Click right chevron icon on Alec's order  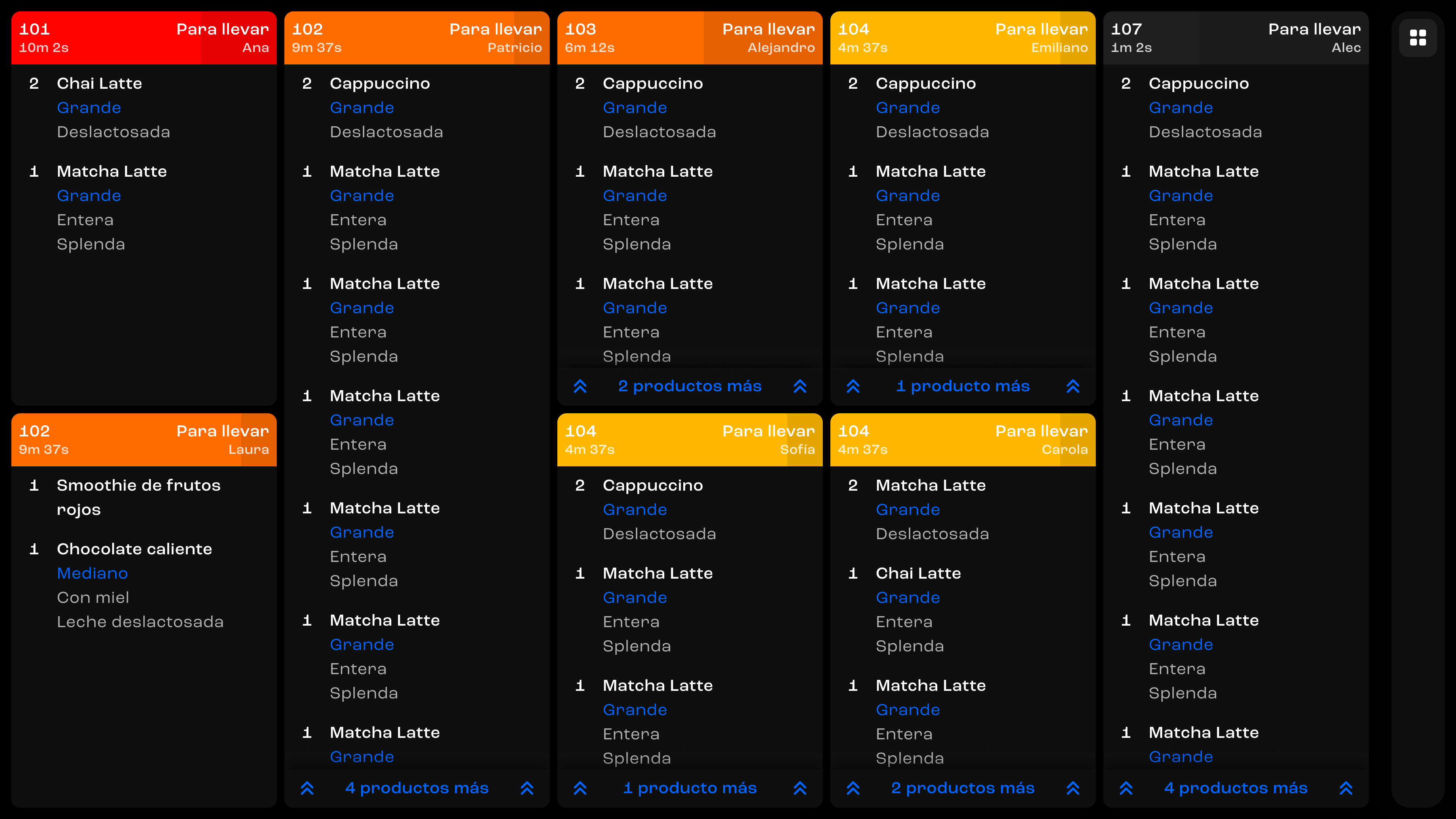[1346, 788]
